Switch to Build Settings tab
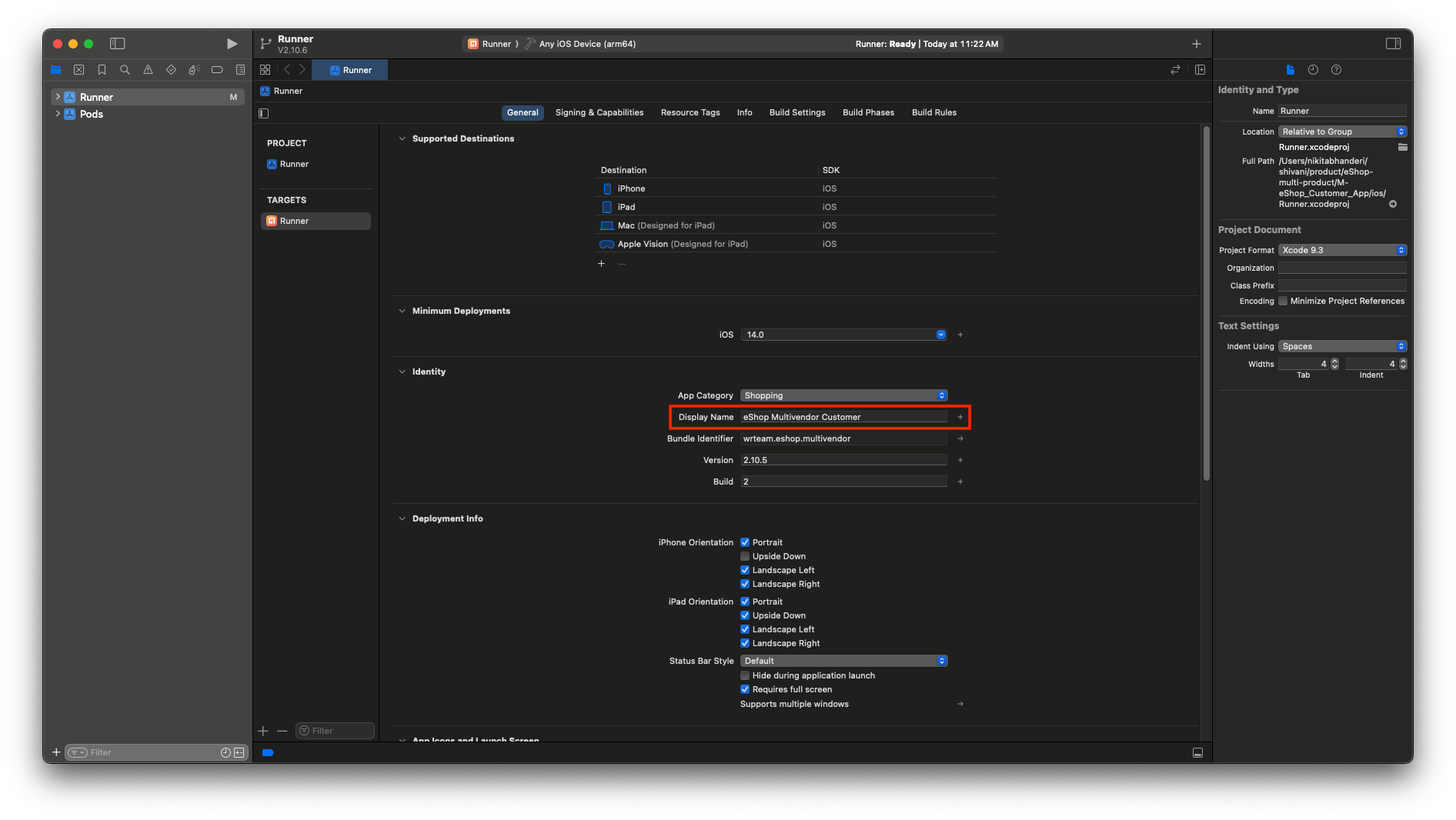The width and height of the screenshot is (1456, 820). click(797, 112)
